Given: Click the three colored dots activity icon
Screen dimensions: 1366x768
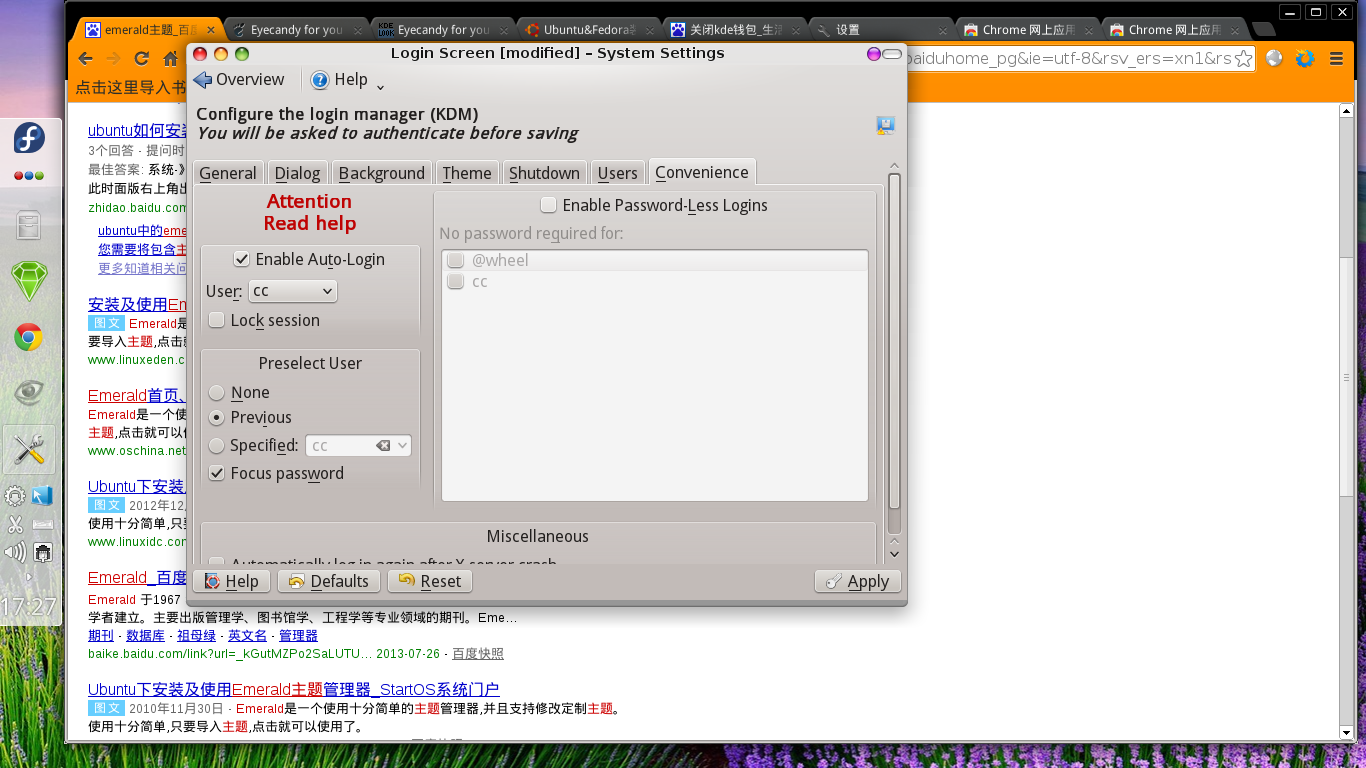Looking at the screenshot, I should (29, 176).
